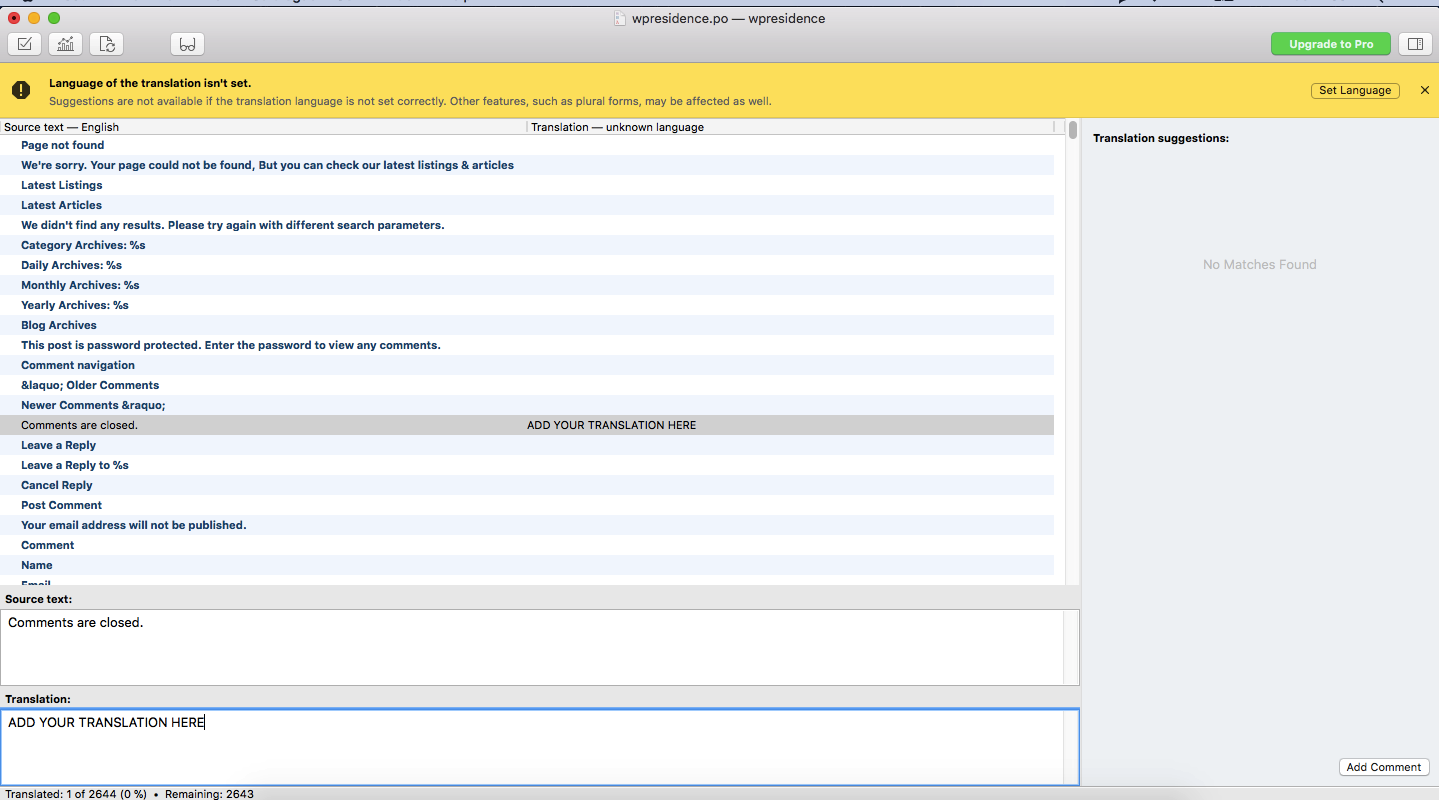Click the glasses review icon in the toolbar
The image size is (1439, 800).
187,44
